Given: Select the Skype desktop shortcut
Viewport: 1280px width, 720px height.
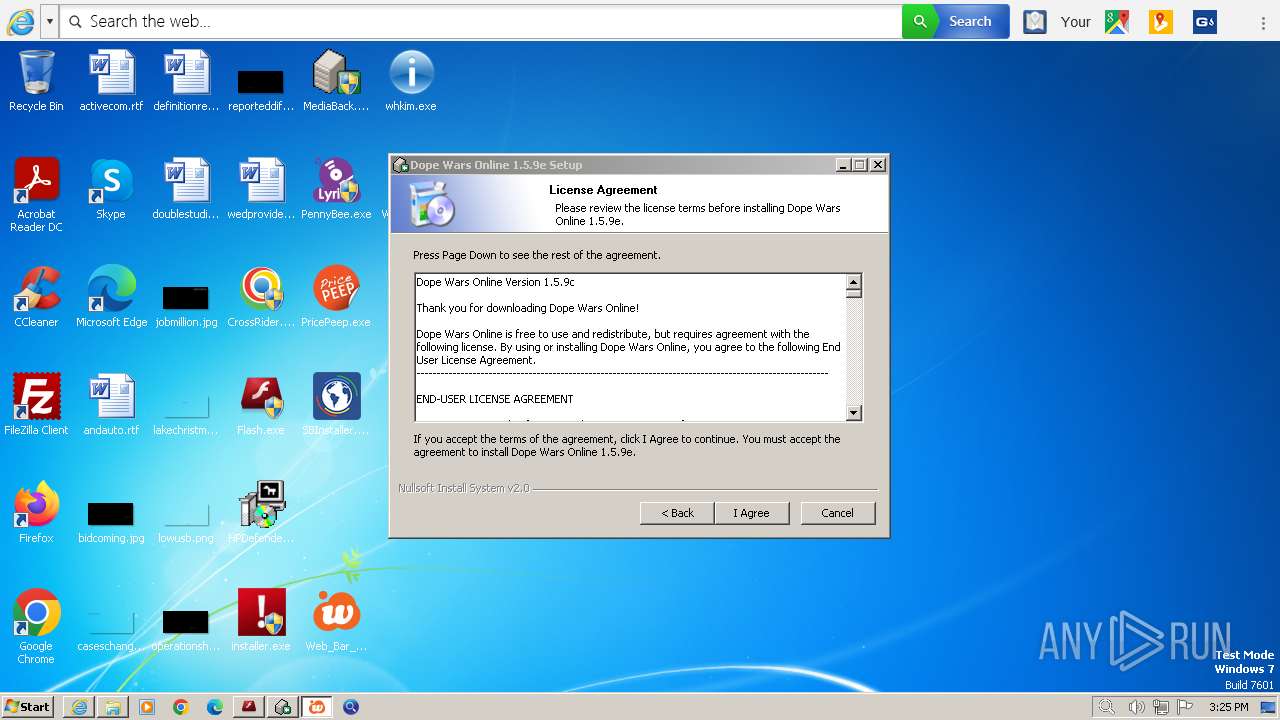Looking at the screenshot, I should (111, 188).
